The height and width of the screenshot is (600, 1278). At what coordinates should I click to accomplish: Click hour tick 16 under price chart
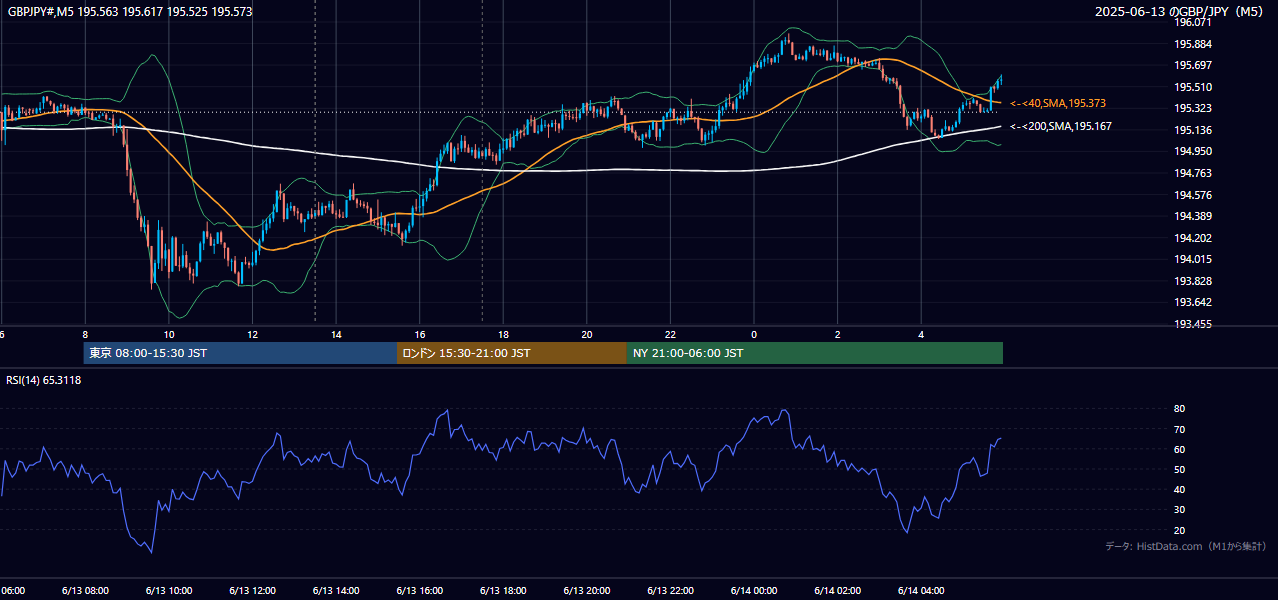click(420, 335)
